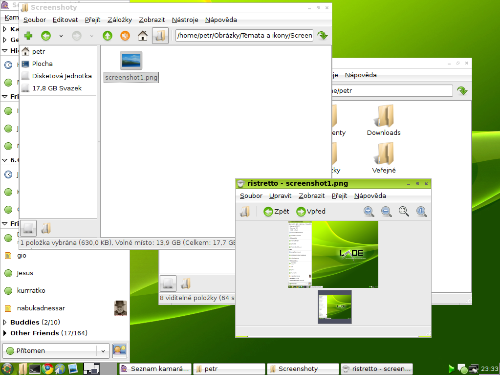This screenshot has height=375, width=500.
Task: Click zoom to fit magnifier in ristretto
Action: pyautogui.click(x=404, y=211)
